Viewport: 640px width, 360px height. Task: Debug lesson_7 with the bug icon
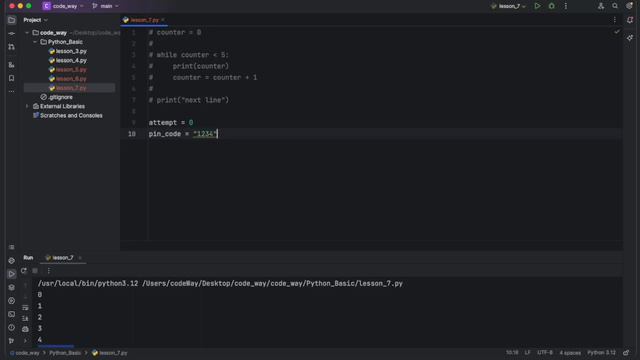click(551, 6)
